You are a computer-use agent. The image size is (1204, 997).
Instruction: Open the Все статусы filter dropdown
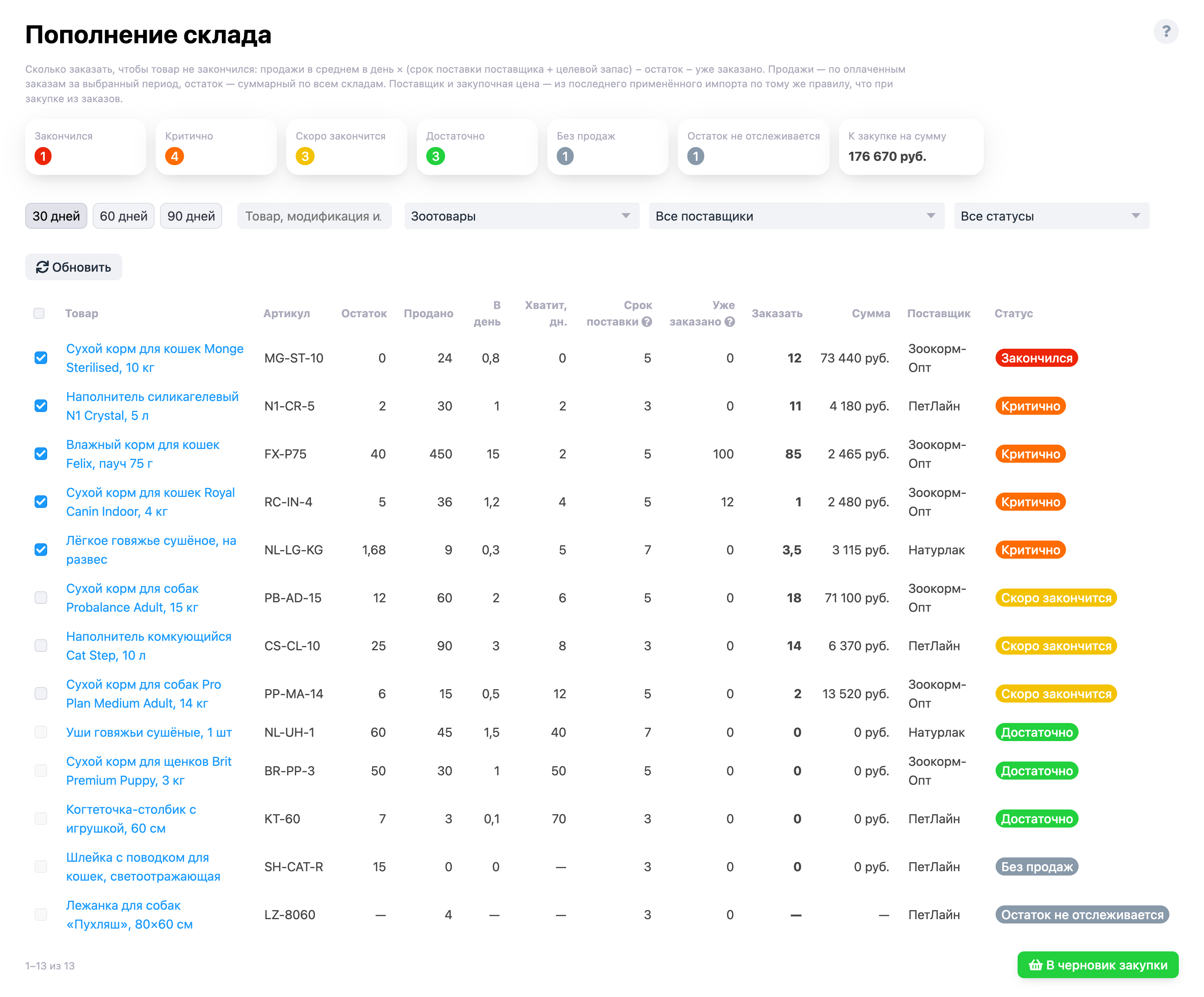1051,216
